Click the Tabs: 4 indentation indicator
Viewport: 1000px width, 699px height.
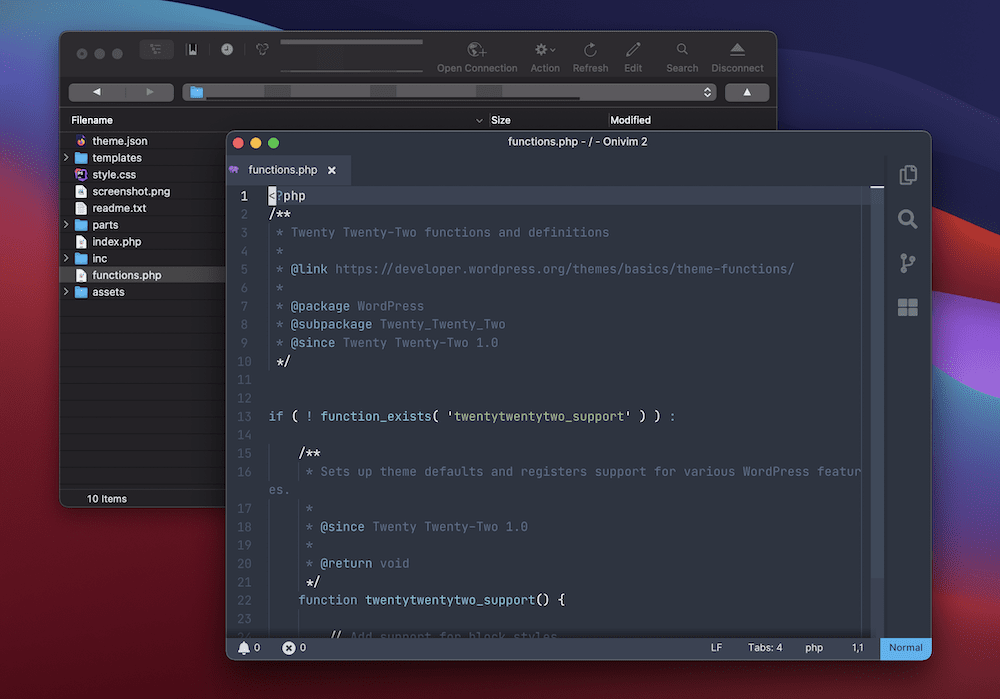(765, 648)
